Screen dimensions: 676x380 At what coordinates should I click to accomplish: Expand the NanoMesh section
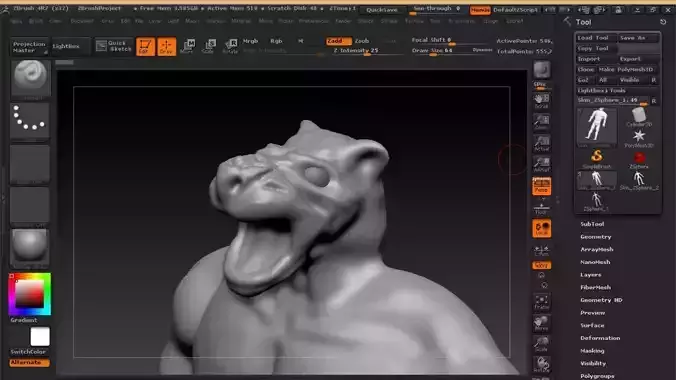[595, 262]
